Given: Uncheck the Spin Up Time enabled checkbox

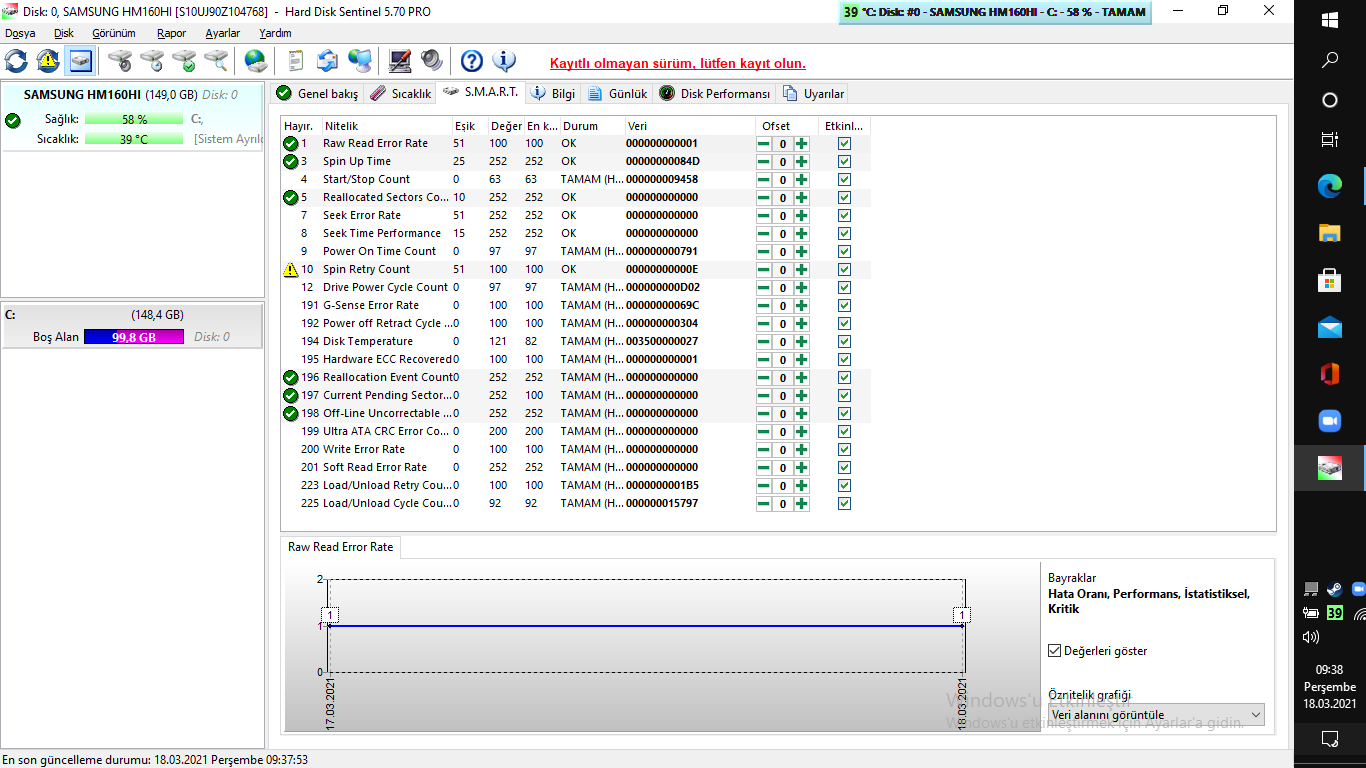Looking at the screenshot, I should tap(844, 162).
